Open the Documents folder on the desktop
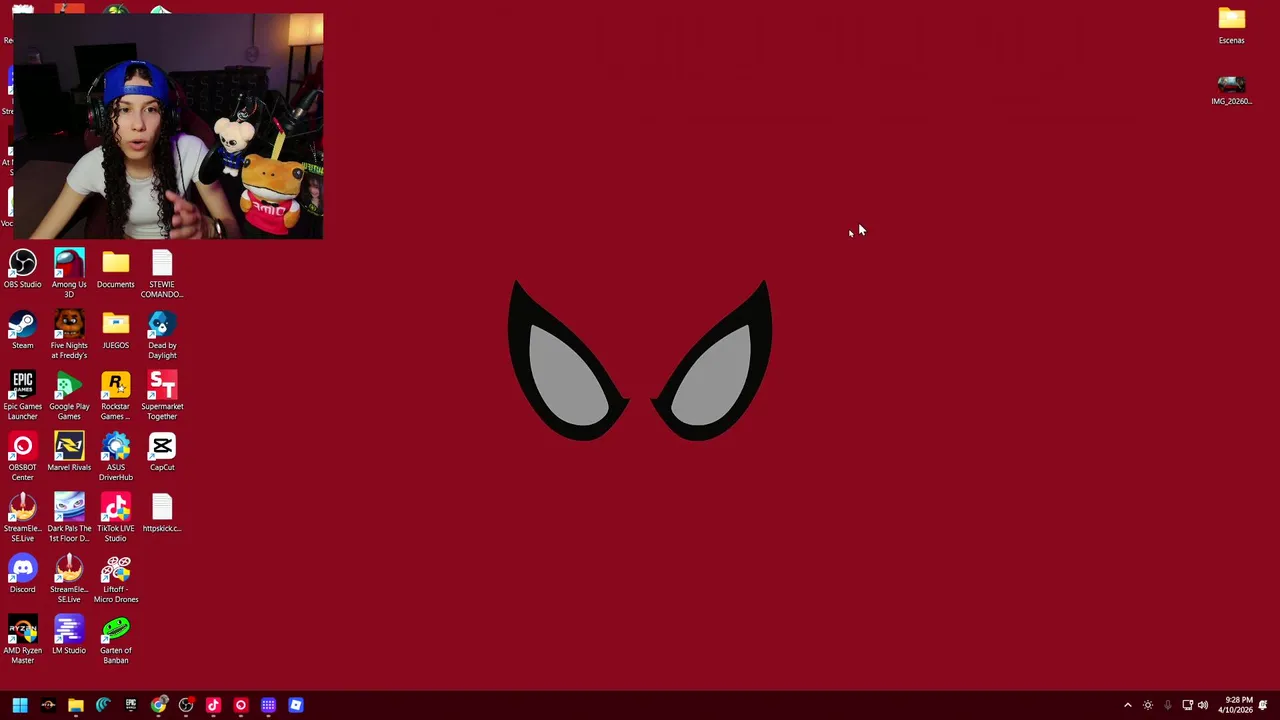The height and width of the screenshot is (720, 1280). click(115, 269)
